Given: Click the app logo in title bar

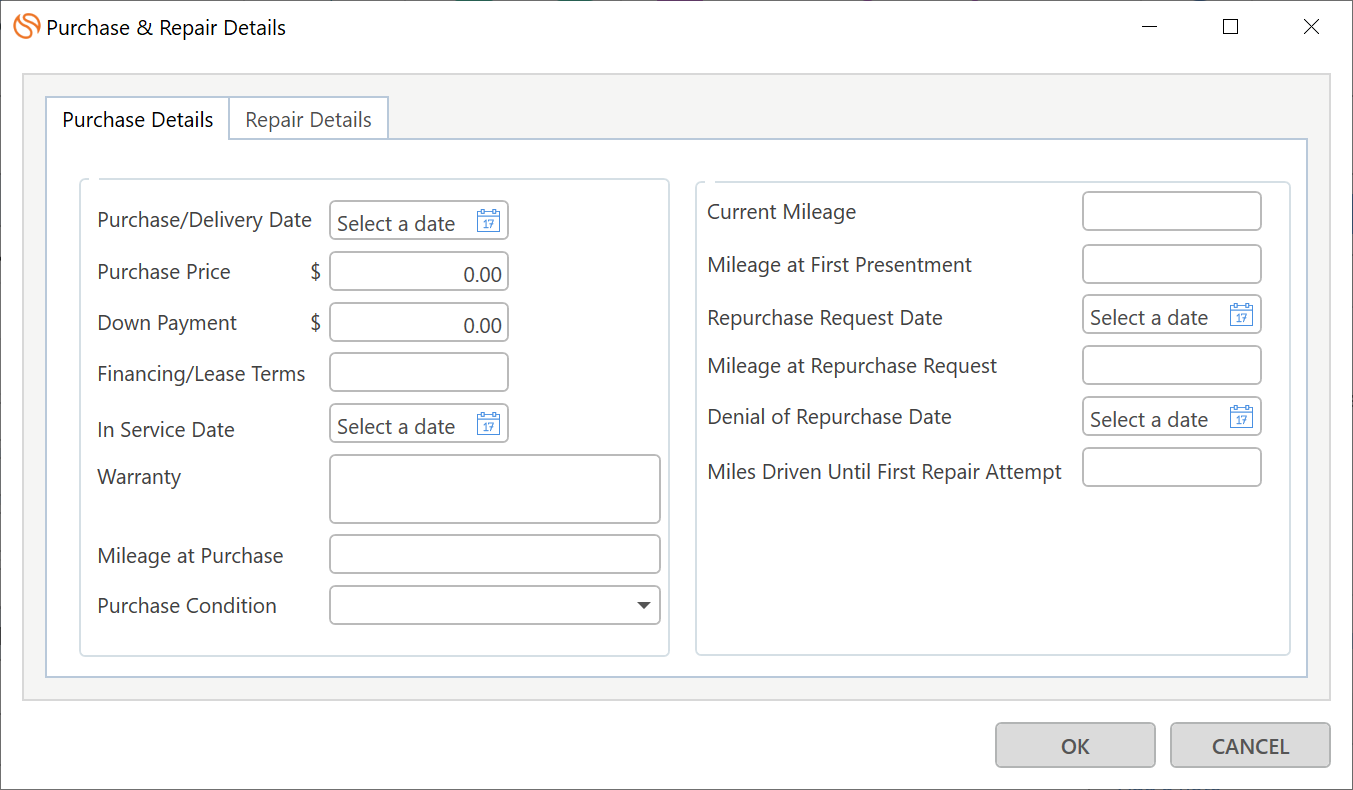Looking at the screenshot, I should [x=27, y=27].
